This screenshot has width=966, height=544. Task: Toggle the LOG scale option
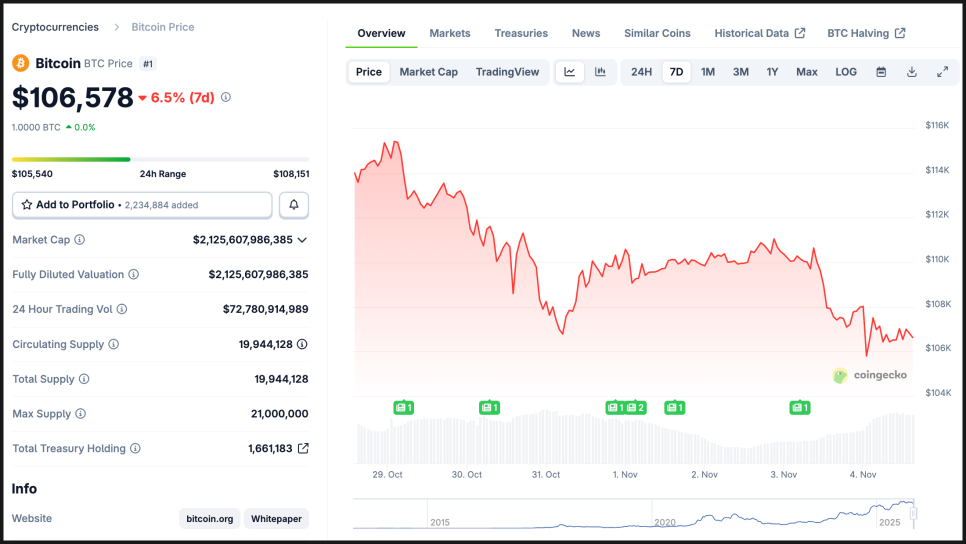846,72
